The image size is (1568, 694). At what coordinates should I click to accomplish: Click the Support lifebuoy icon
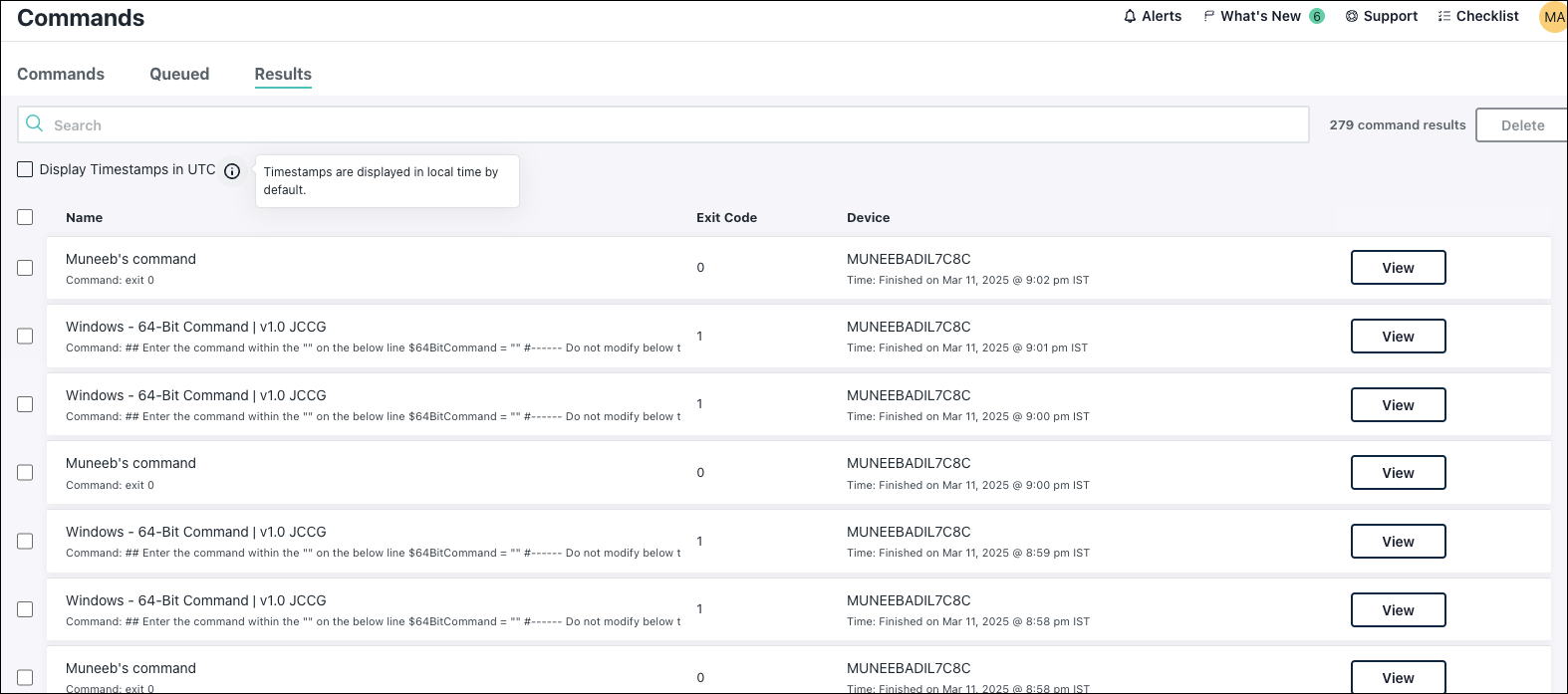coord(1351,16)
